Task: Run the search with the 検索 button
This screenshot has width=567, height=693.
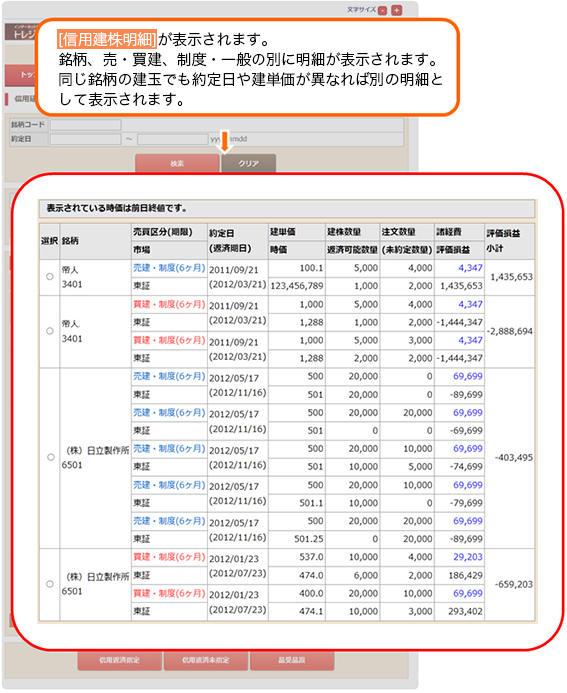Action: point(177,163)
